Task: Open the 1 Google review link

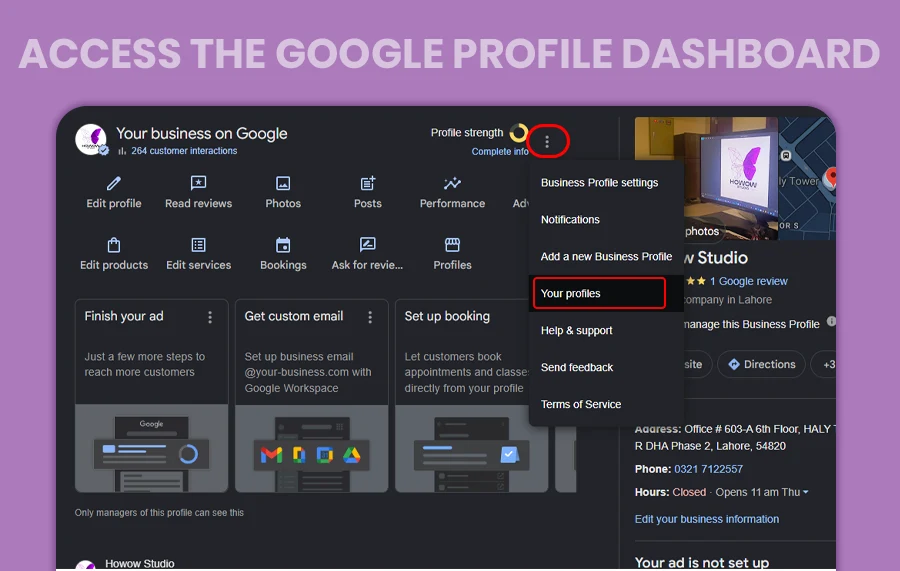Action: click(x=748, y=281)
